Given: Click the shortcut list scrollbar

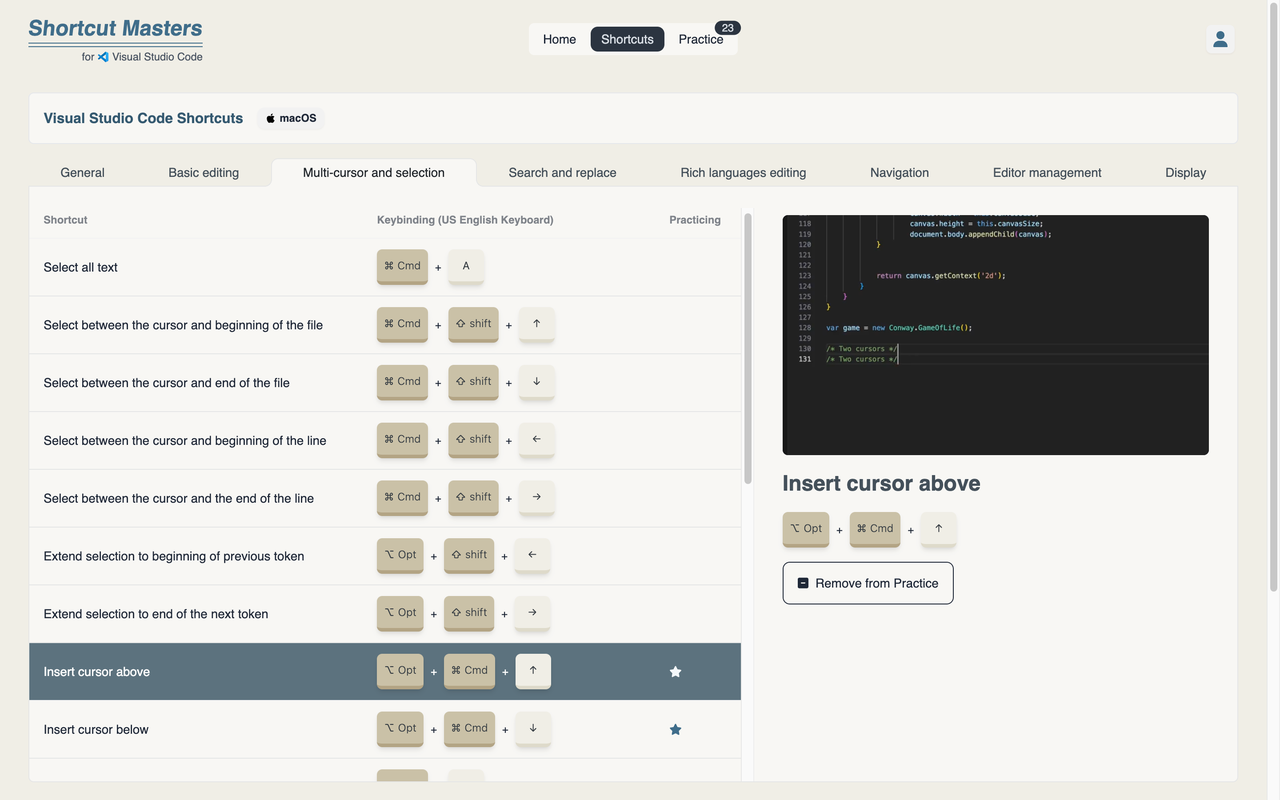Looking at the screenshot, I should click(748, 348).
